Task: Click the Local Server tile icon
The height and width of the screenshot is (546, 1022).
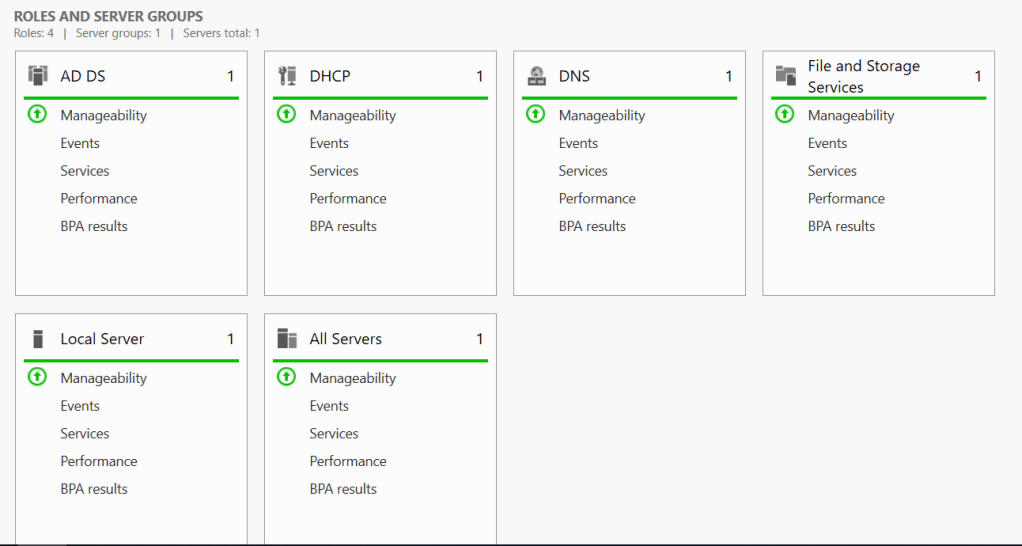Action: 38,339
